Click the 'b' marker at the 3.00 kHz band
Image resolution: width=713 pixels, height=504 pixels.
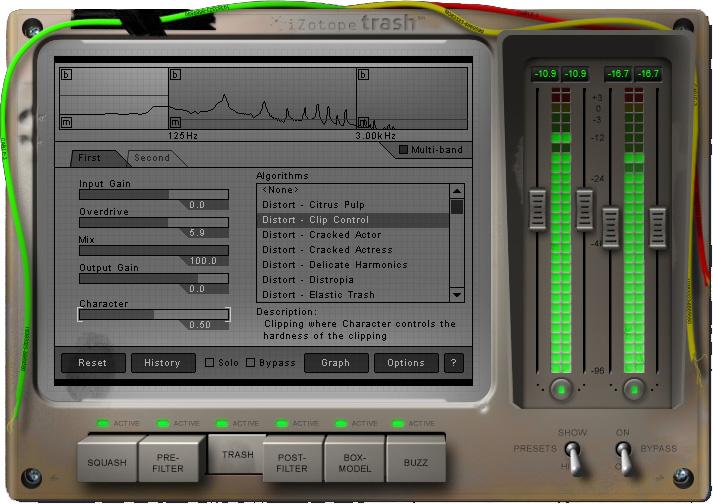363,74
